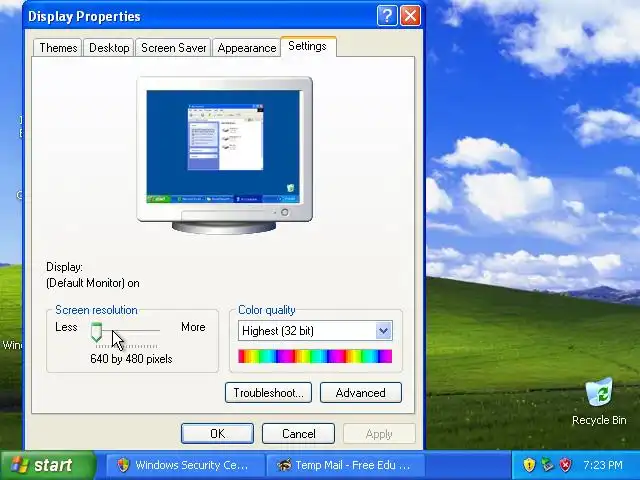Open the Desktop tab
Screen dimensions: 640x480
click(109, 48)
